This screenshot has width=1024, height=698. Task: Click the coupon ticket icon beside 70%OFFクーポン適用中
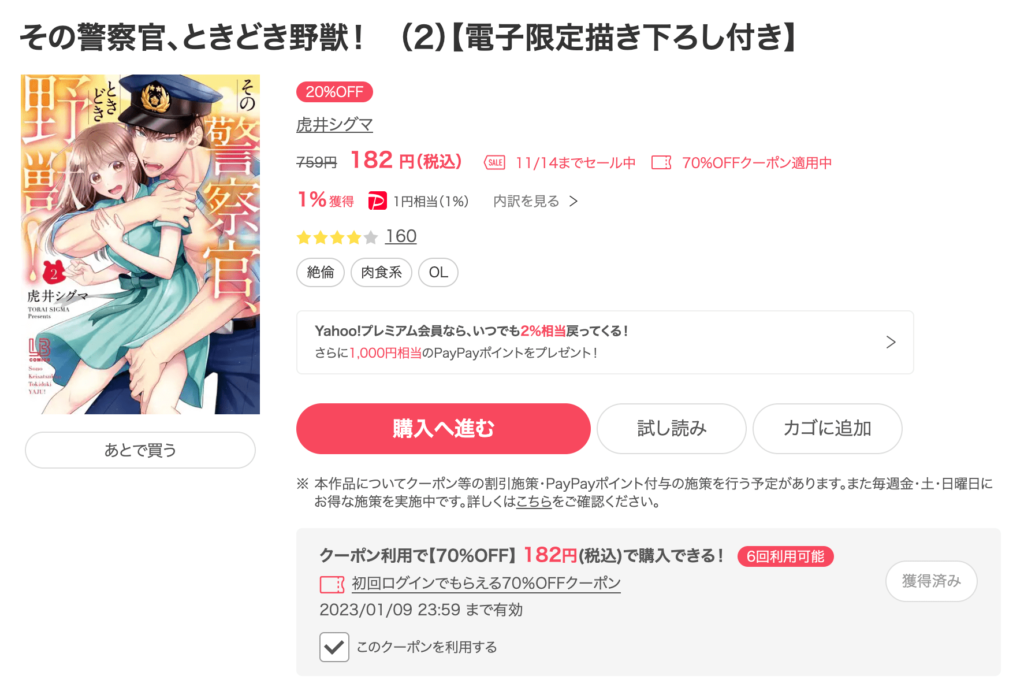coord(661,163)
